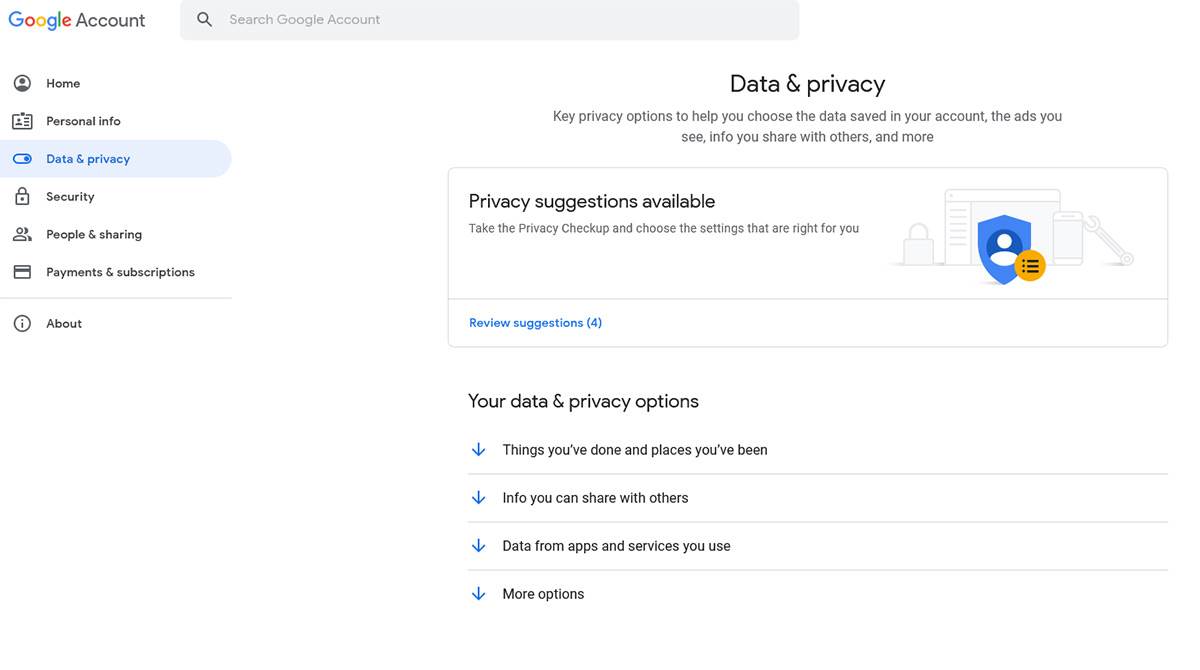The width and height of the screenshot is (1200, 670).
Task: Click the Google Account logo
Action: click(x=76, y=19)
